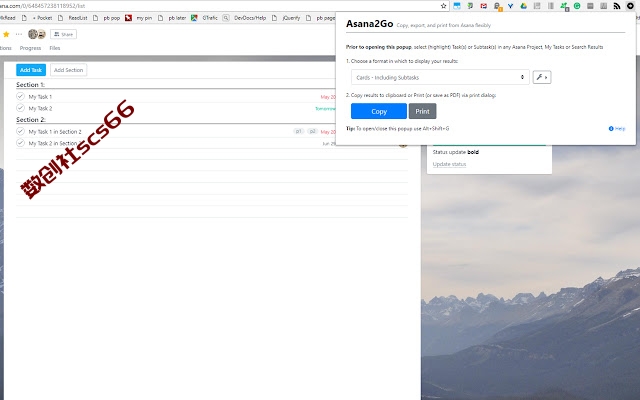Open the Asana2Go extension icon in toolbar
The width and height of the screenshot is (640, 400).
(631, 6)
